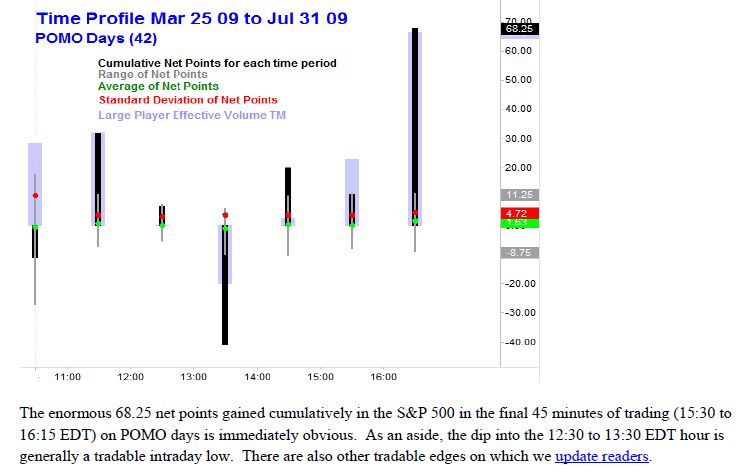Click the 40.00 y-axis value

coord(518,109)
